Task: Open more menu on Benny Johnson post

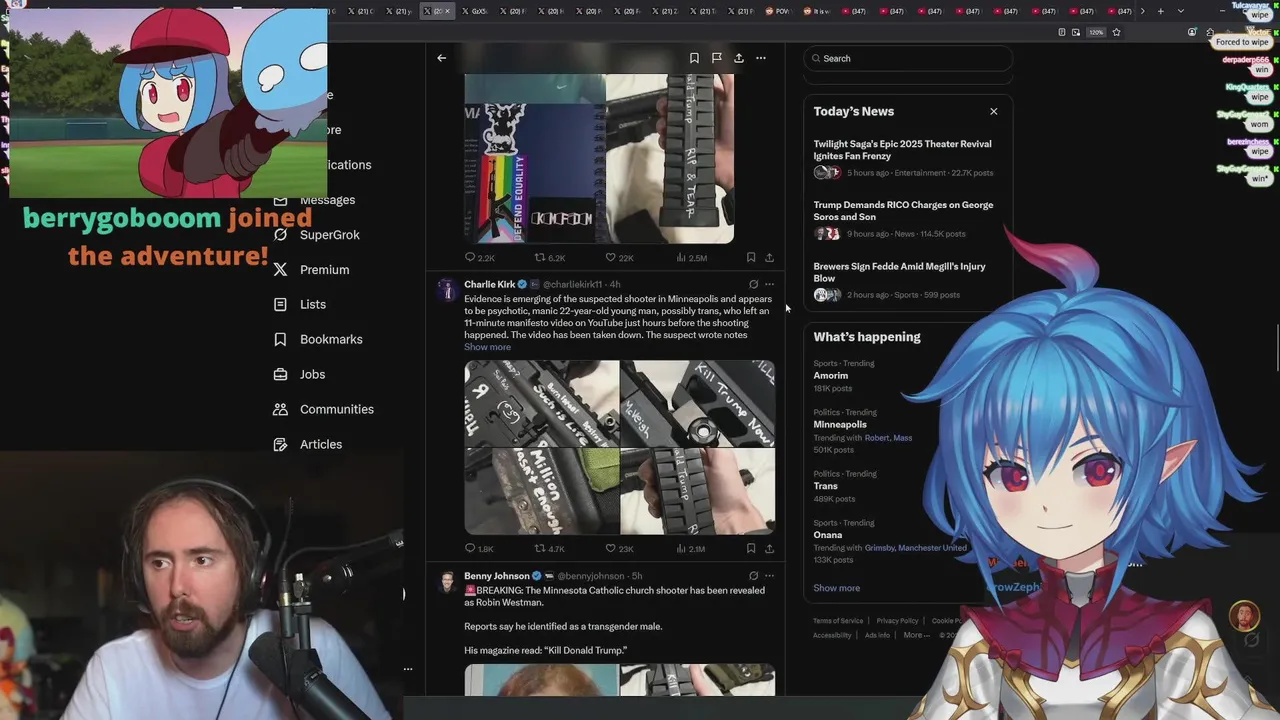Action: click(x=769, y=576)
